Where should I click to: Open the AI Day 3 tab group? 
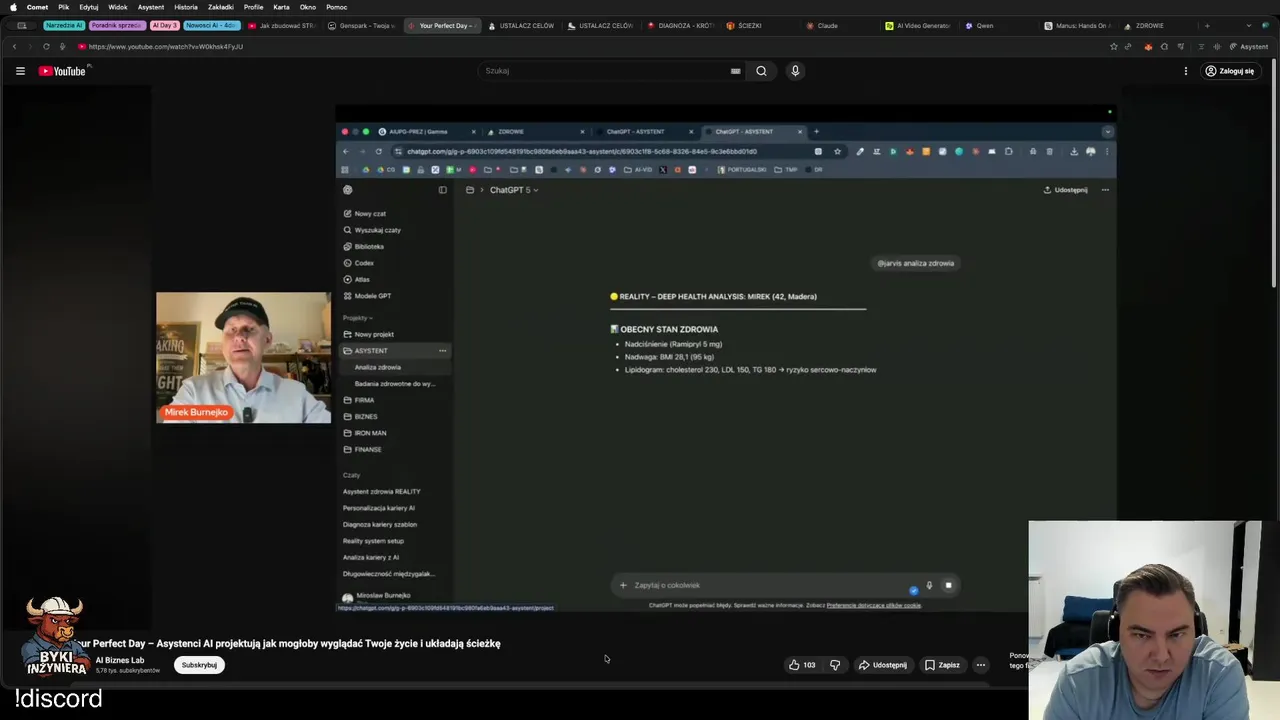click(165, 25)
